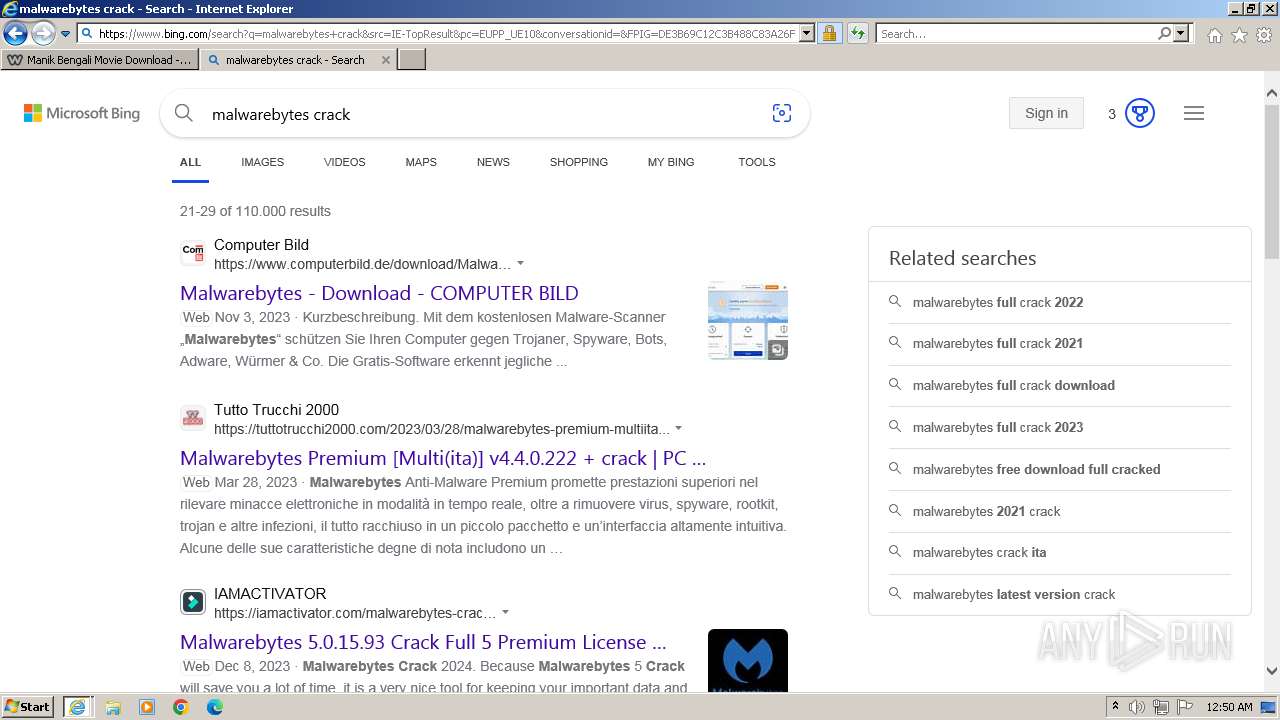
Task: Switch to Manik Bengali Movie Download tab
Action: 100,60
